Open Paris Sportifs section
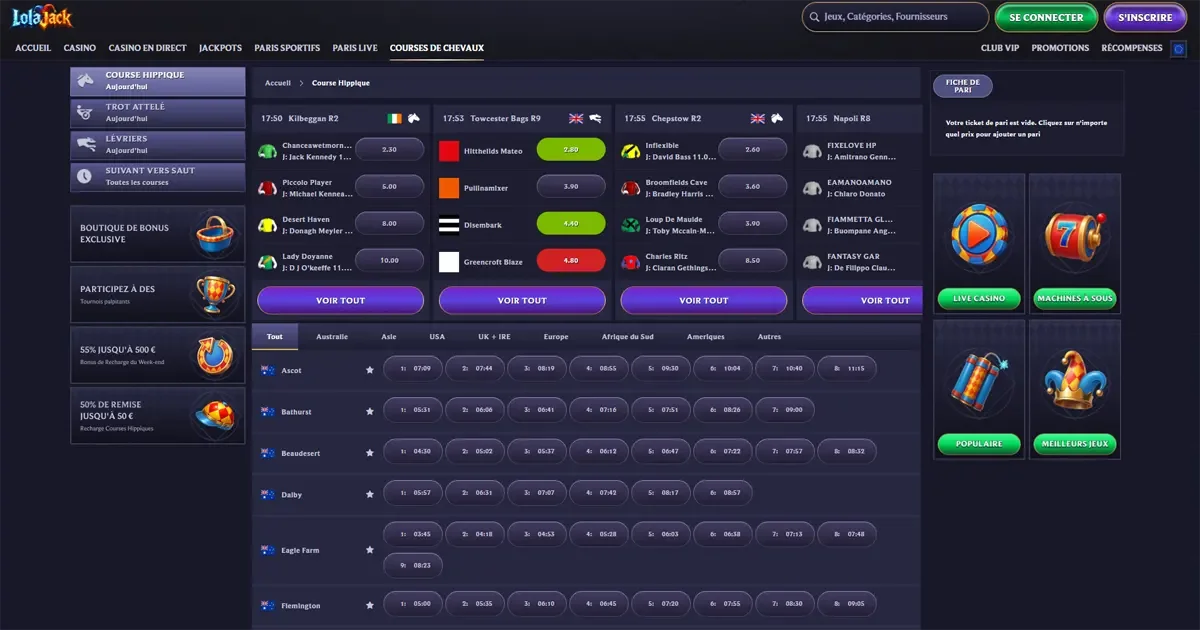This screenshot has width=1200, height=630. tap(287, 48)
